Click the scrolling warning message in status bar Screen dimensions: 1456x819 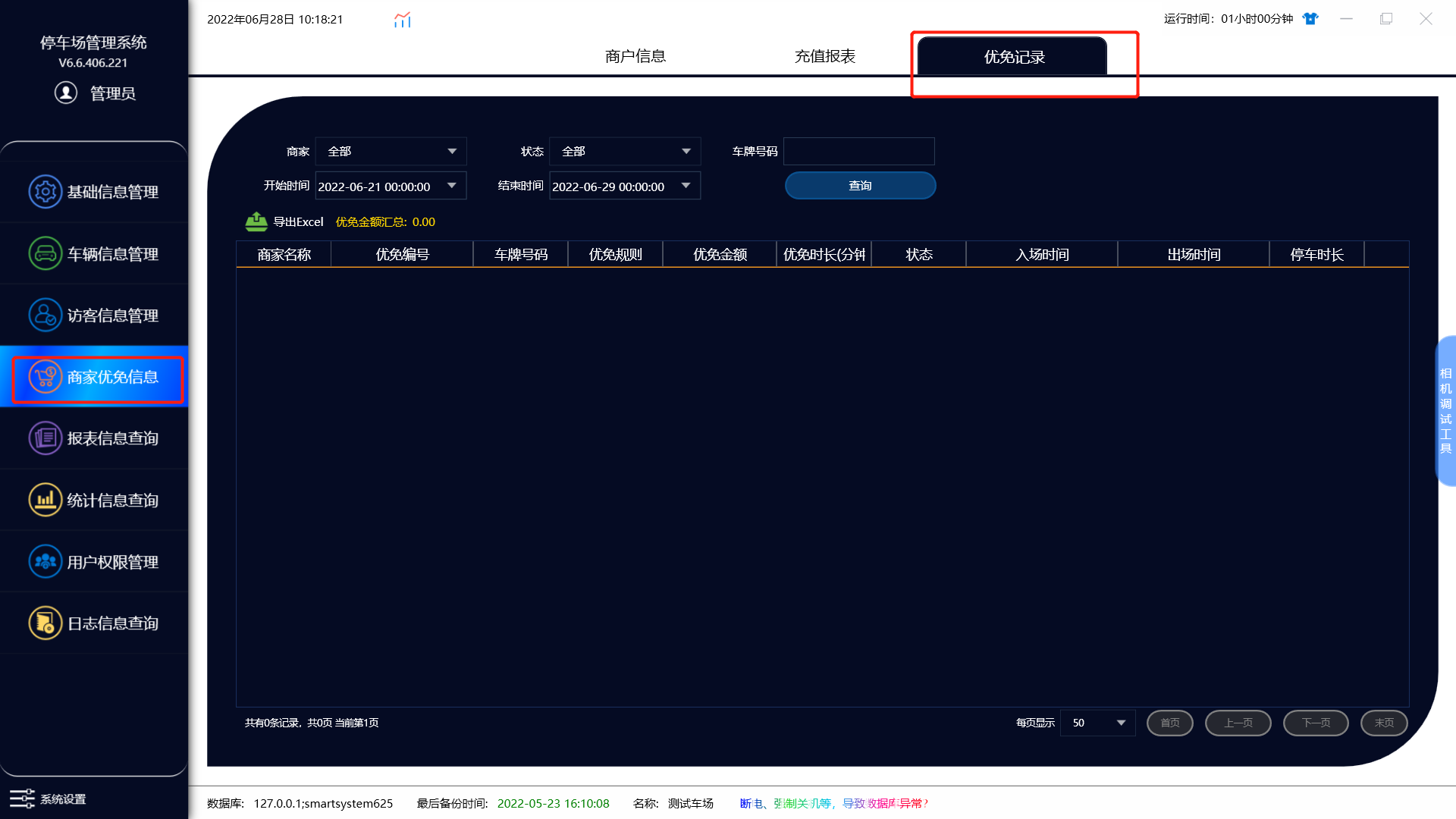point(834,803)
